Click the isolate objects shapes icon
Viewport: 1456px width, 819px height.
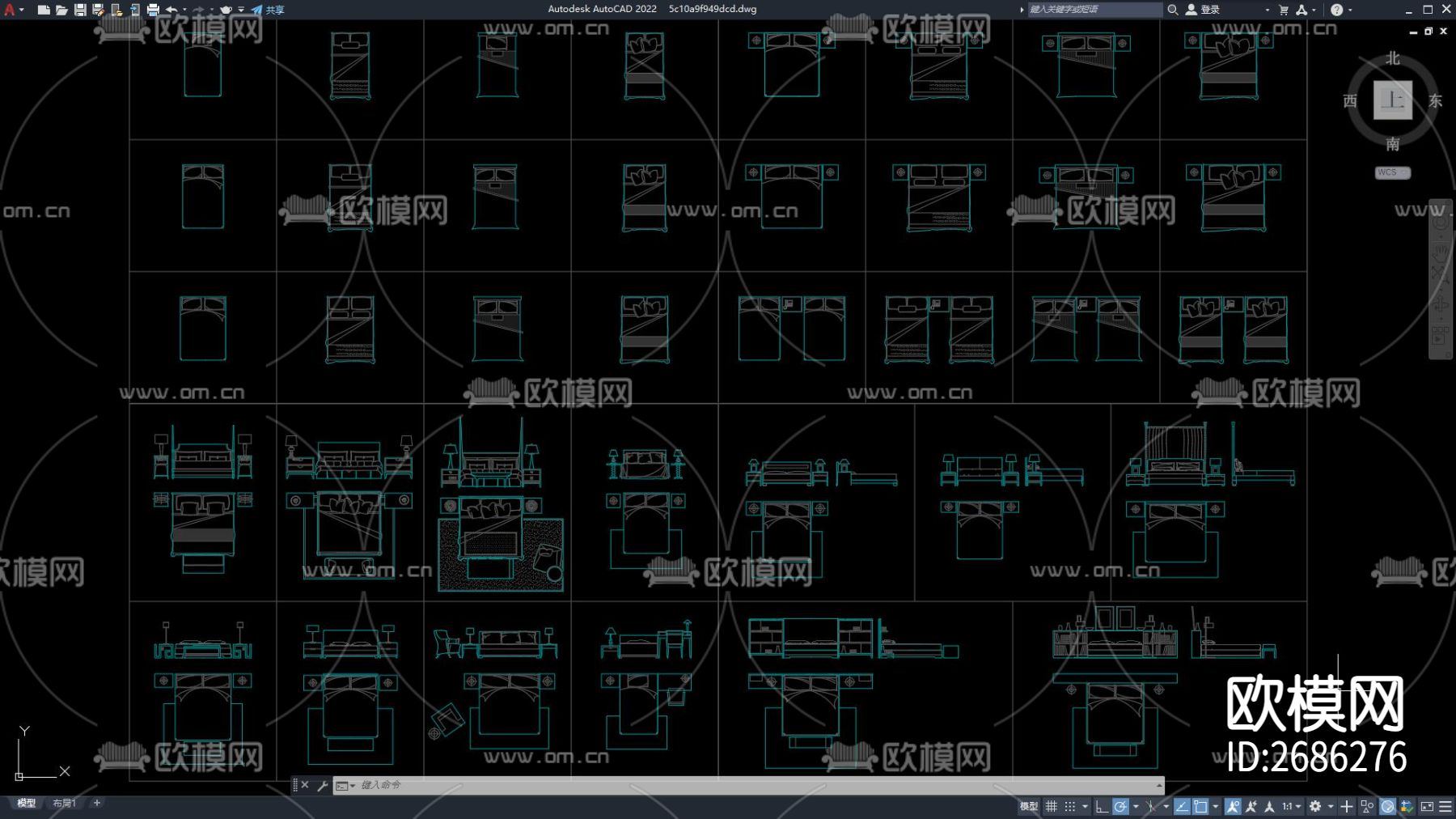pos(1367,806)
